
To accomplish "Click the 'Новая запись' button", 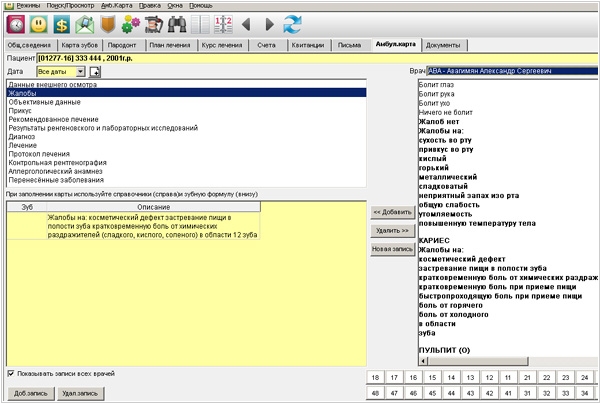I will point(393,249).
